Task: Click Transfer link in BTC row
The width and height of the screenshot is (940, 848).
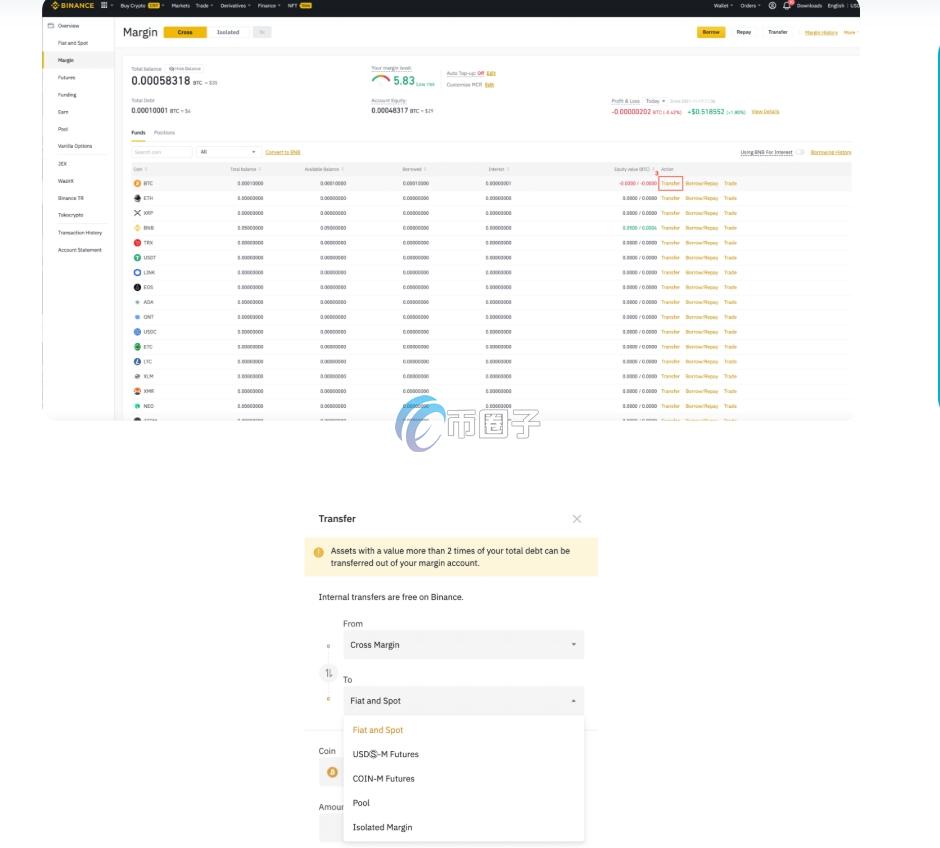Action: click(x=670, y=183)
